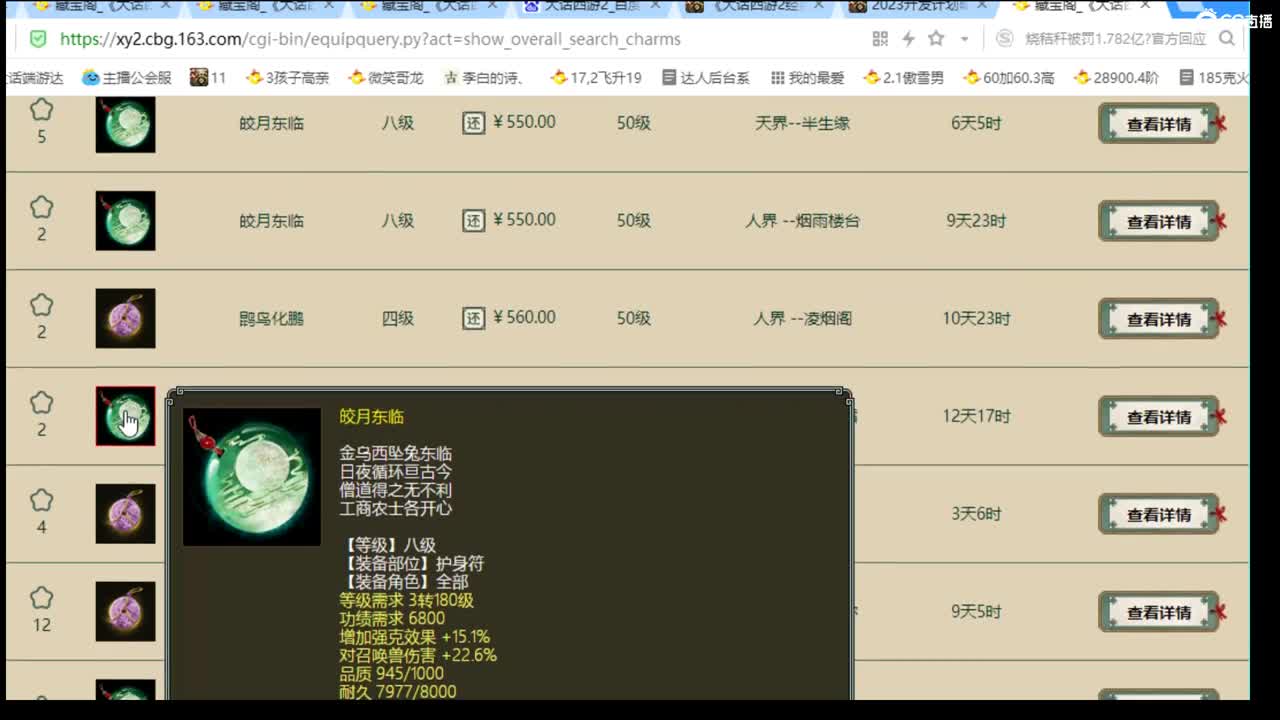Image resolution: width=1280 pixels, height=720 pixels.
Task: Click the purple 鹍鸟化鹏 charm thumbnail
Action: pos(125,318)
